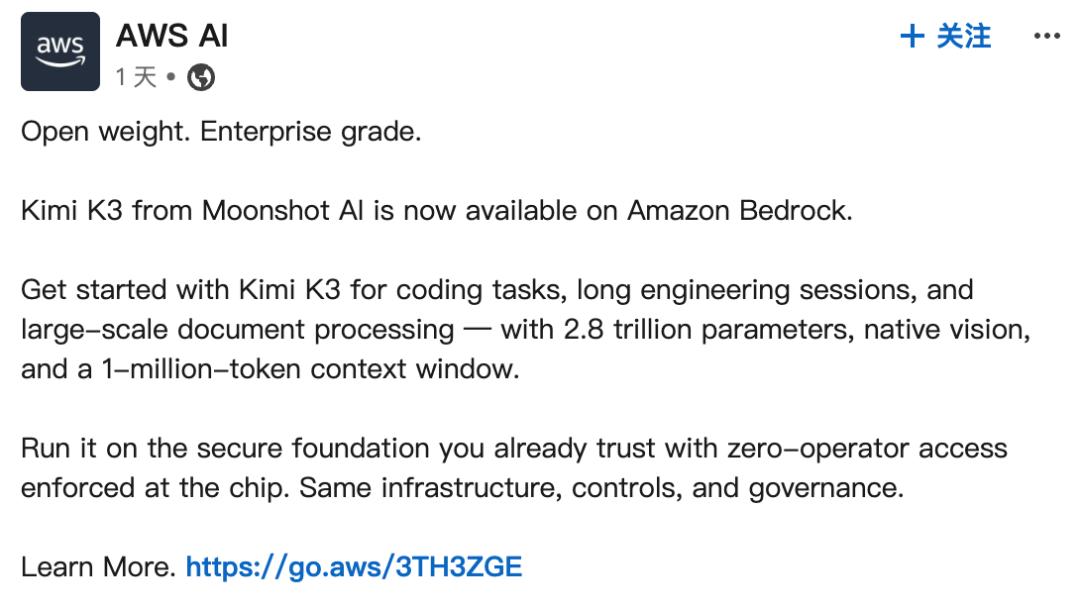Open the AWS logo profile avatar

[x=60, y=52]
